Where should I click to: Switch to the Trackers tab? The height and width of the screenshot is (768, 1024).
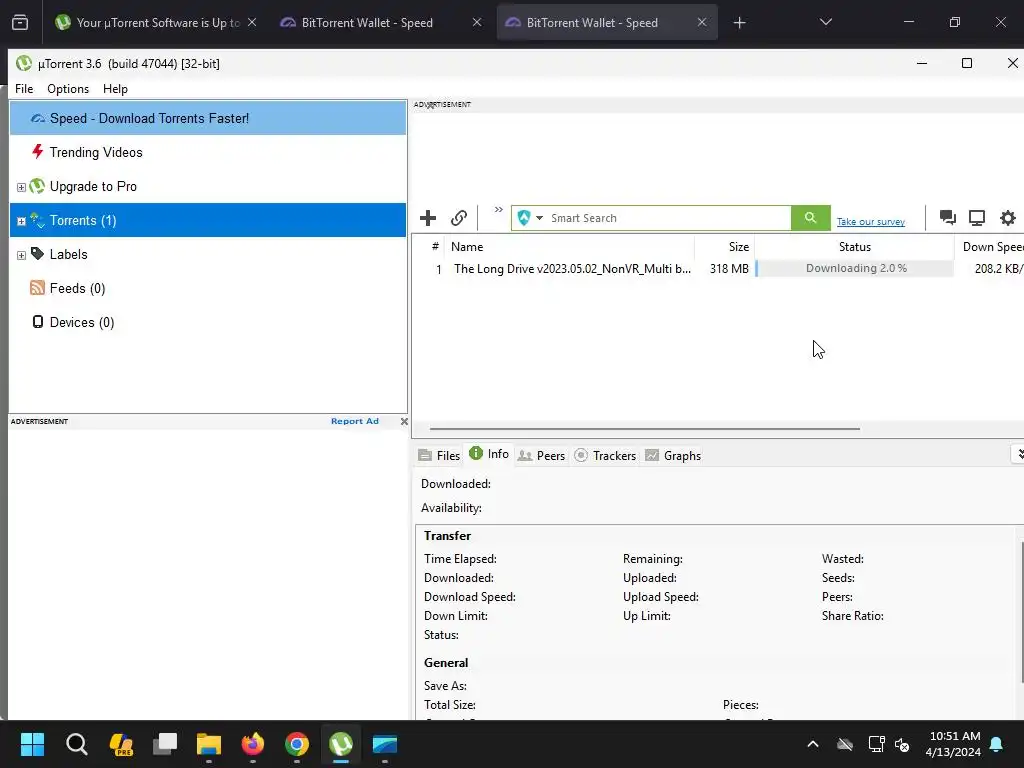coord(605,455)
